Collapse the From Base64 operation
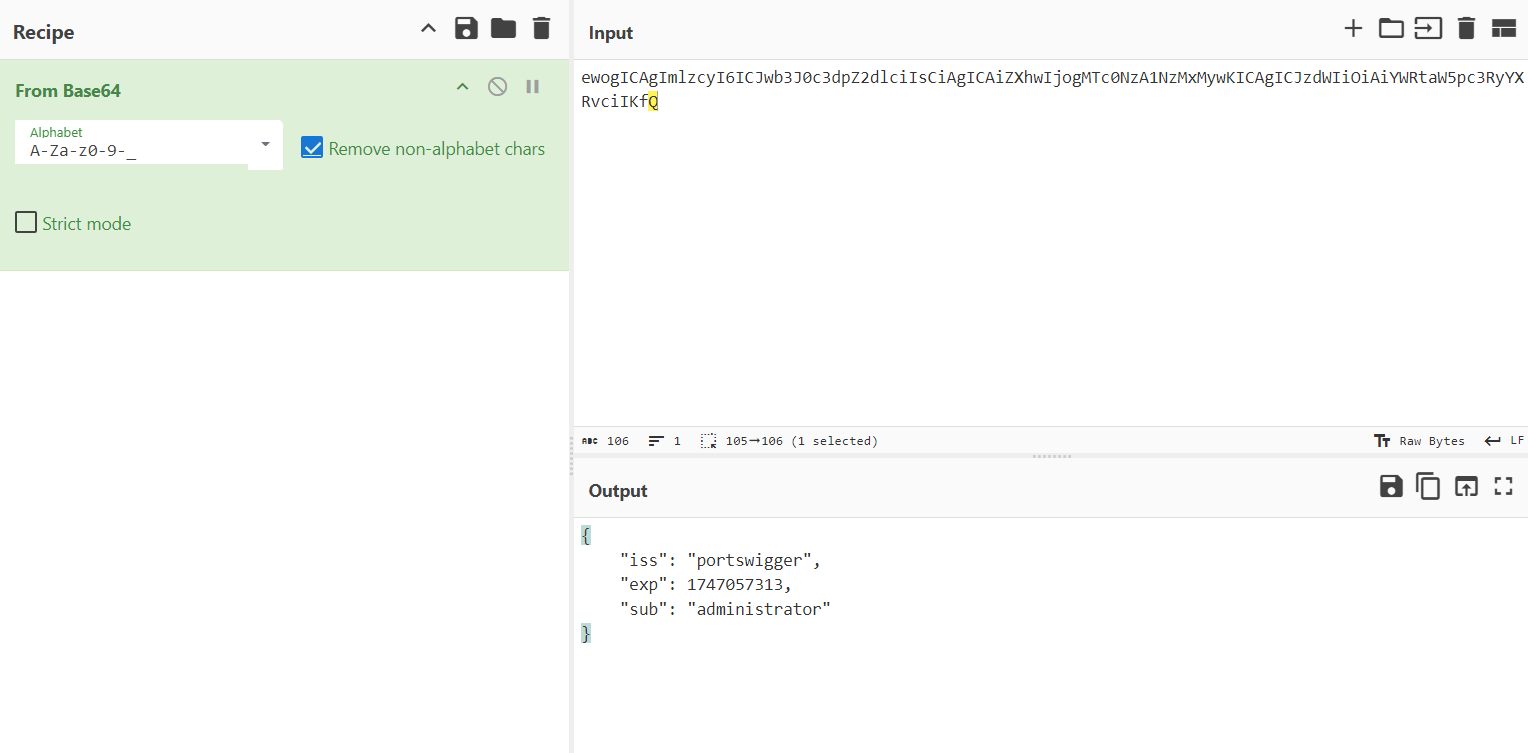1528x753 pixels. point(462,87)
